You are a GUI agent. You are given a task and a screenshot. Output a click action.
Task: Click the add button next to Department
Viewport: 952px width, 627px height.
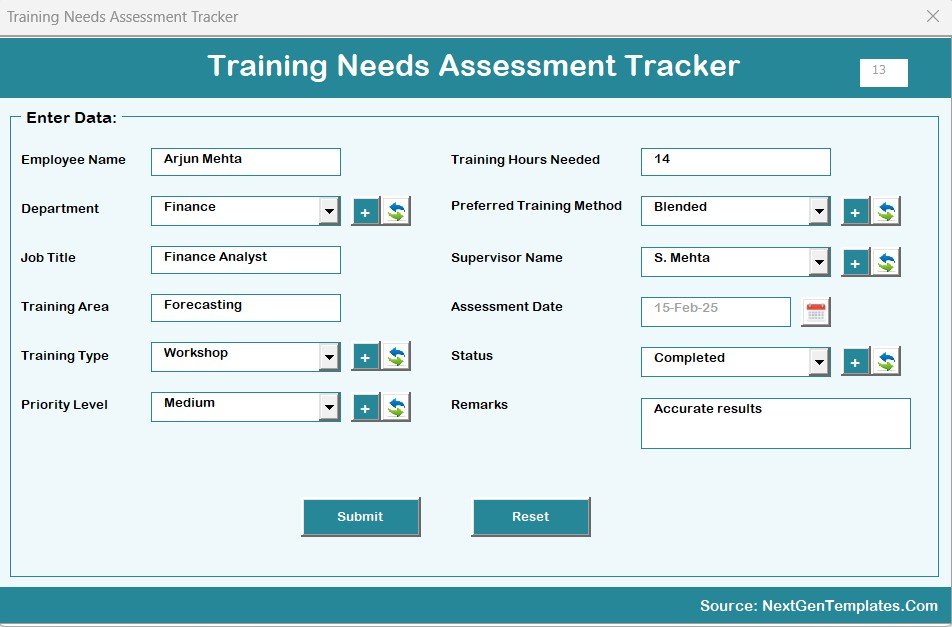366,212
